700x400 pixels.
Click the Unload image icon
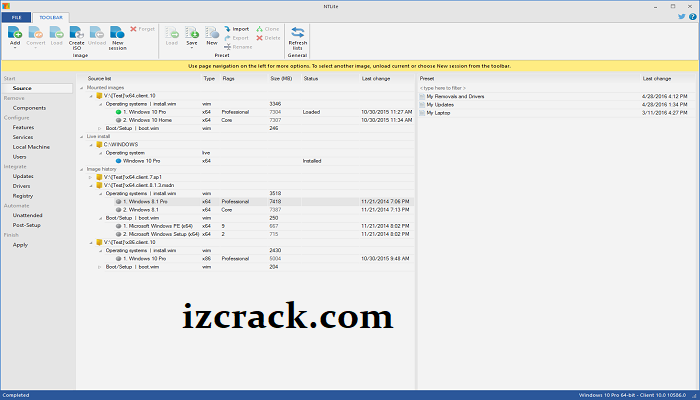(x=97, y=33)
